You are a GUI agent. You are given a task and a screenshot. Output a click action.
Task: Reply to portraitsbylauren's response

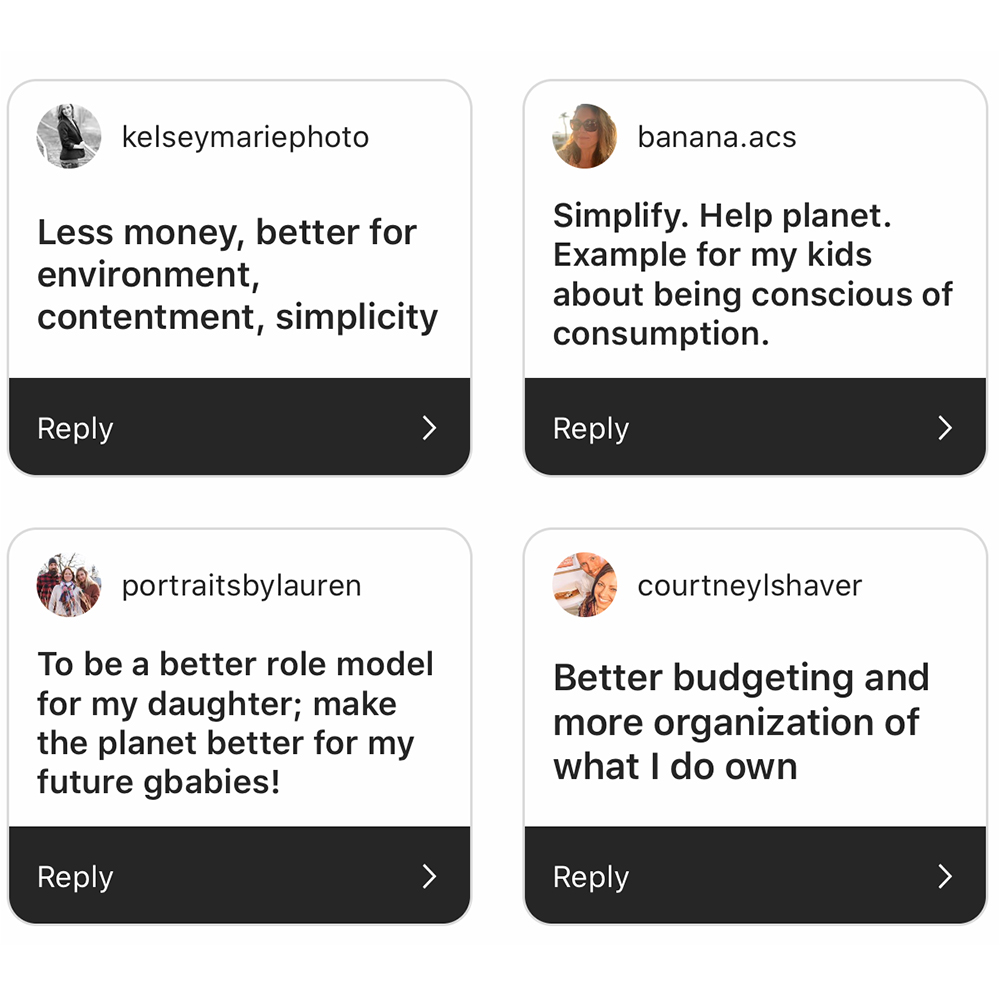(240, 875)
